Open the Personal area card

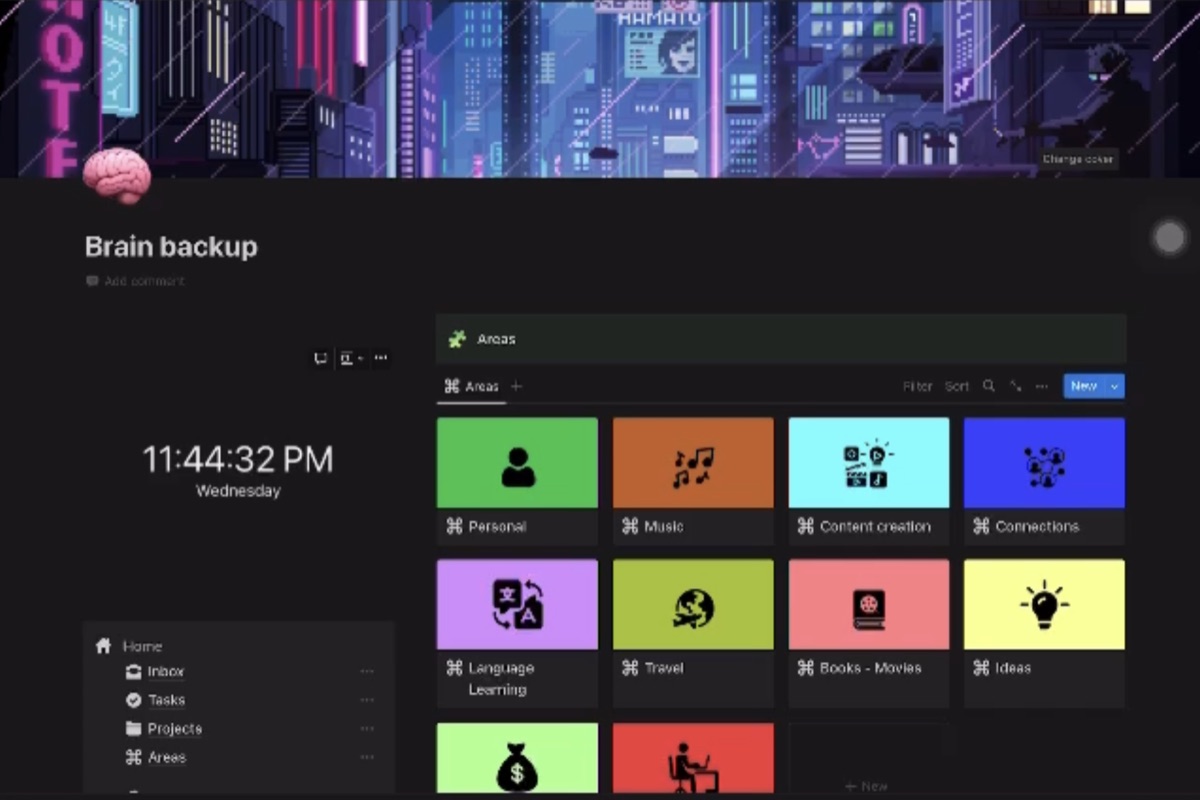point(517,481)
